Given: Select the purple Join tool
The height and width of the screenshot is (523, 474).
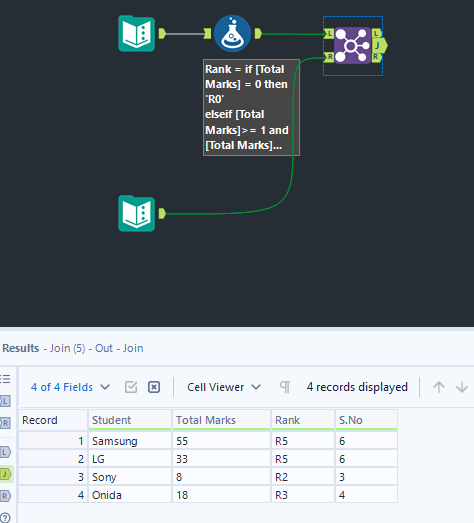Looking at the screenshot, I should (x=352, y=45).
